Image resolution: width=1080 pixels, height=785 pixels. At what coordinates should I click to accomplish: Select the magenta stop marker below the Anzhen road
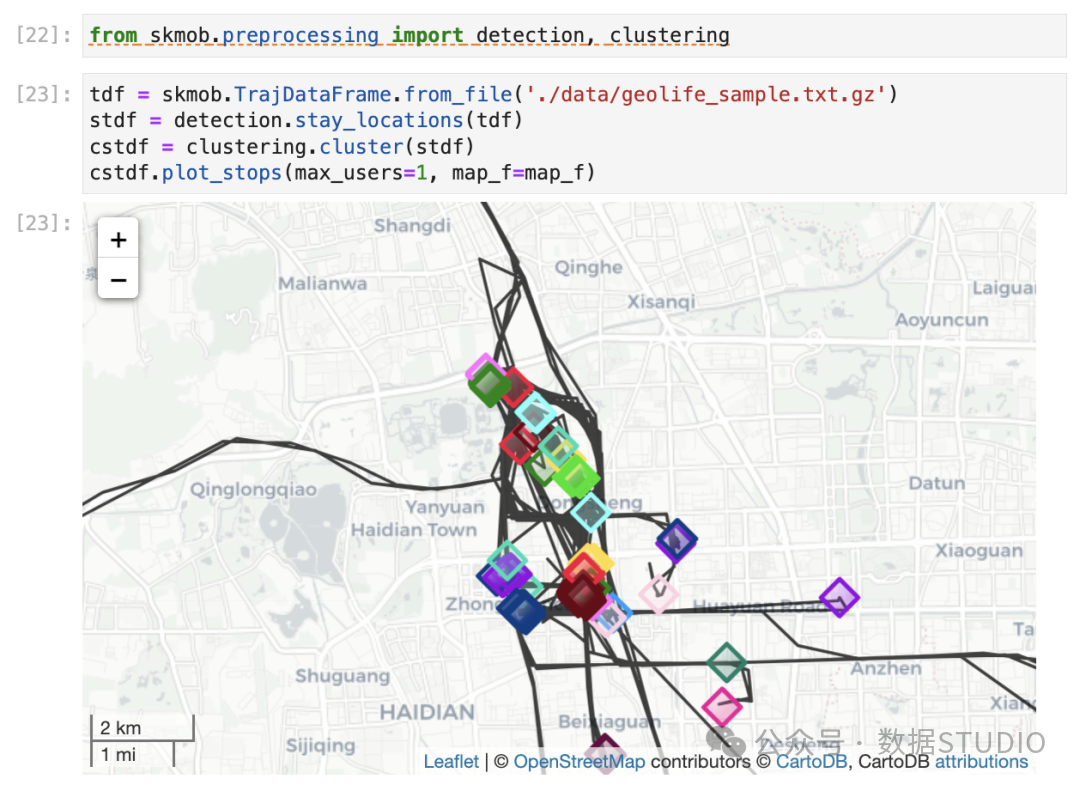[x=722, y=706]
